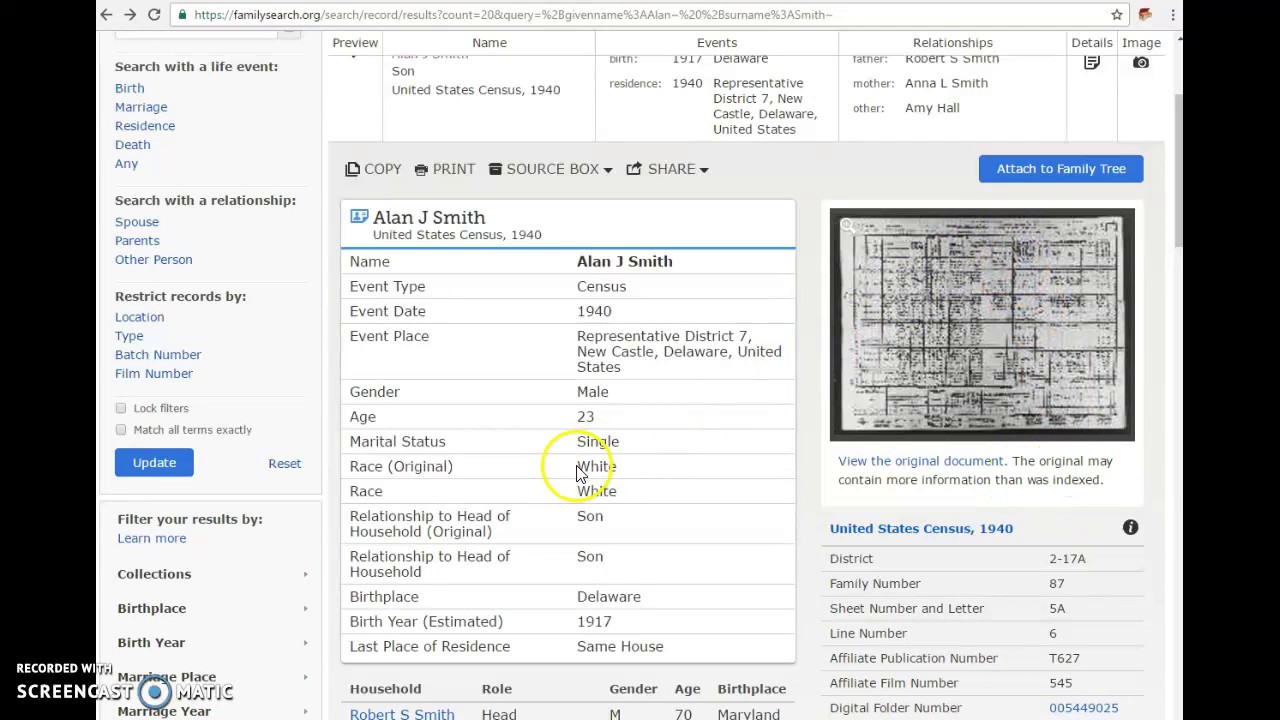1280x720 pixels.
Task: Expand the Birthplace filter
Action: point(212,608)
